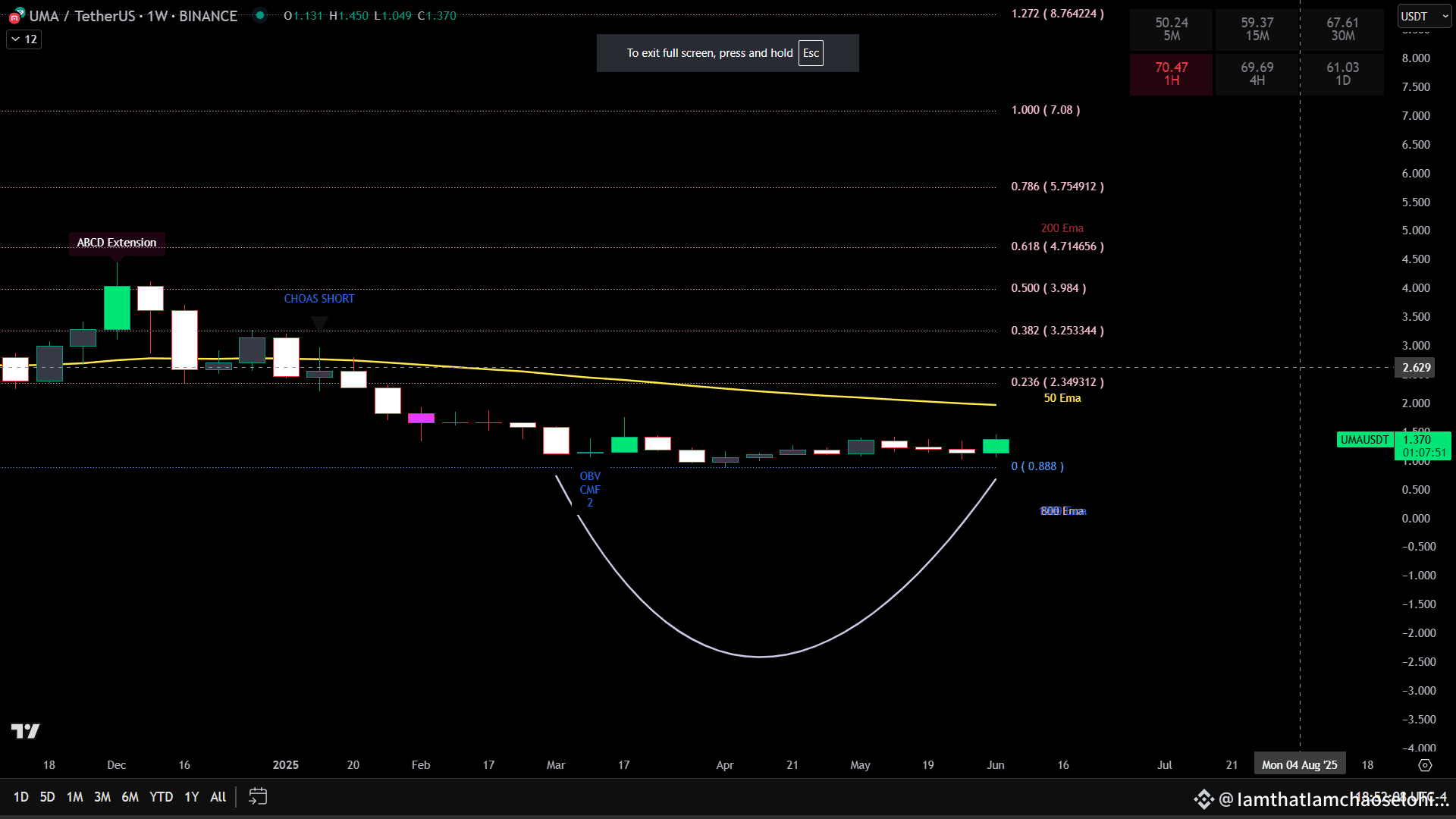Select the 3M time range
The image size is (1456, 819).
coord(102,797)
